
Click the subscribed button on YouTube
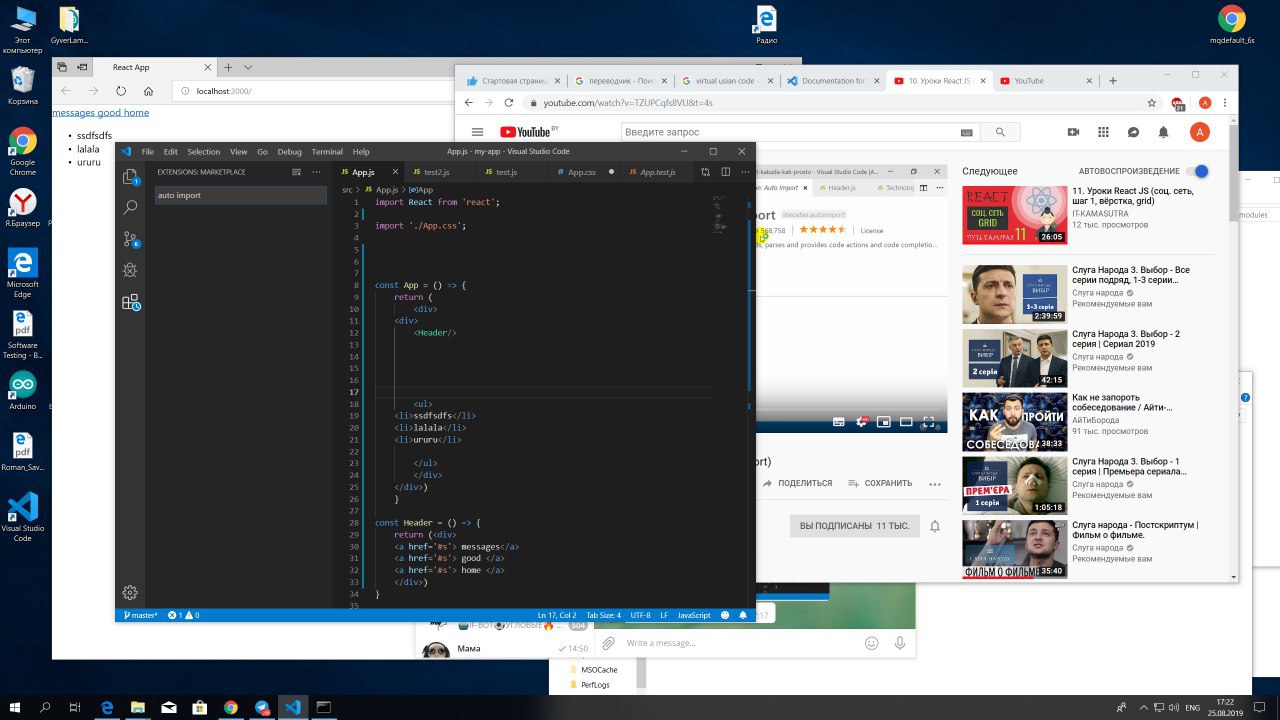coord(853,526)
